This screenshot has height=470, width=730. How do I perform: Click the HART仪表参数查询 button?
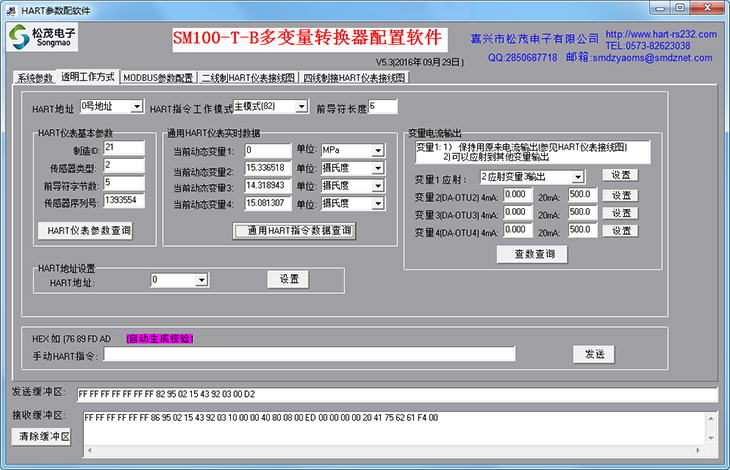click(85, 231)
